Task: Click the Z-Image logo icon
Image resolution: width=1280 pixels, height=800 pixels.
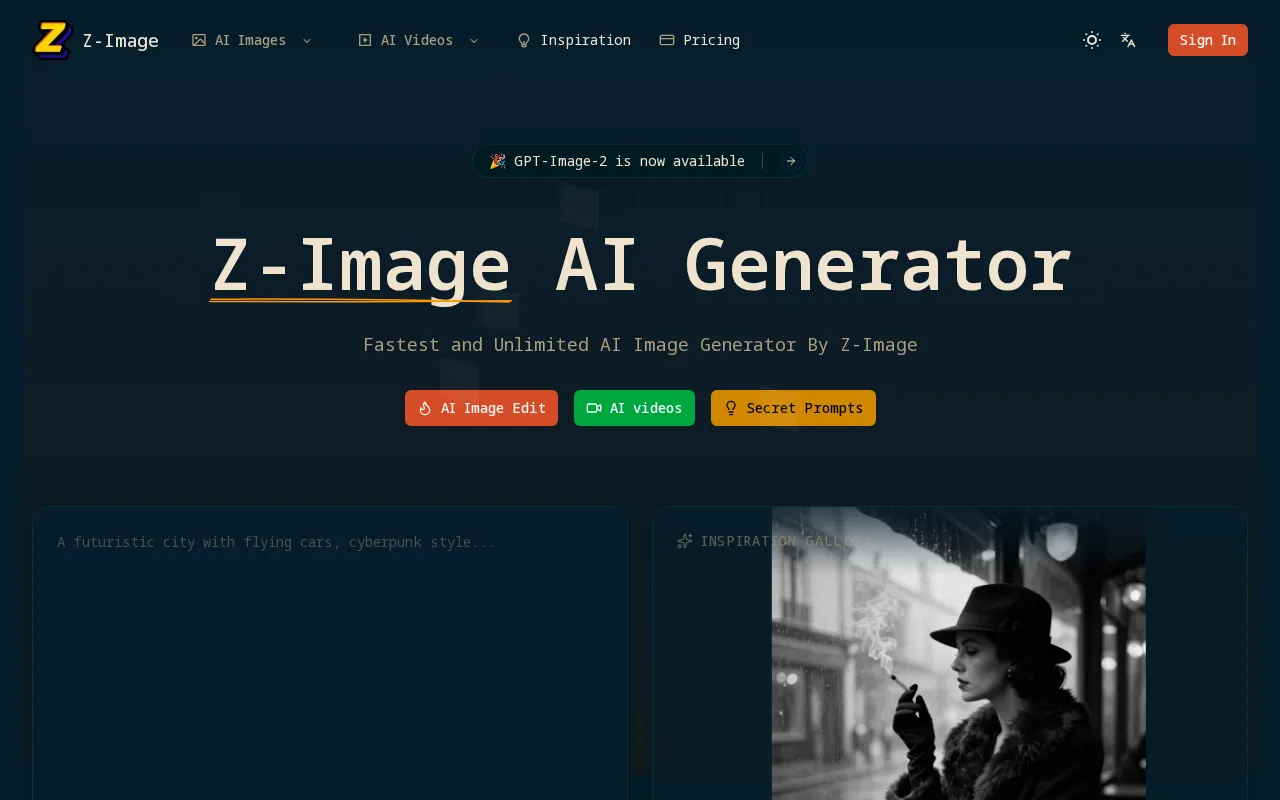Action: pos(53,40)
